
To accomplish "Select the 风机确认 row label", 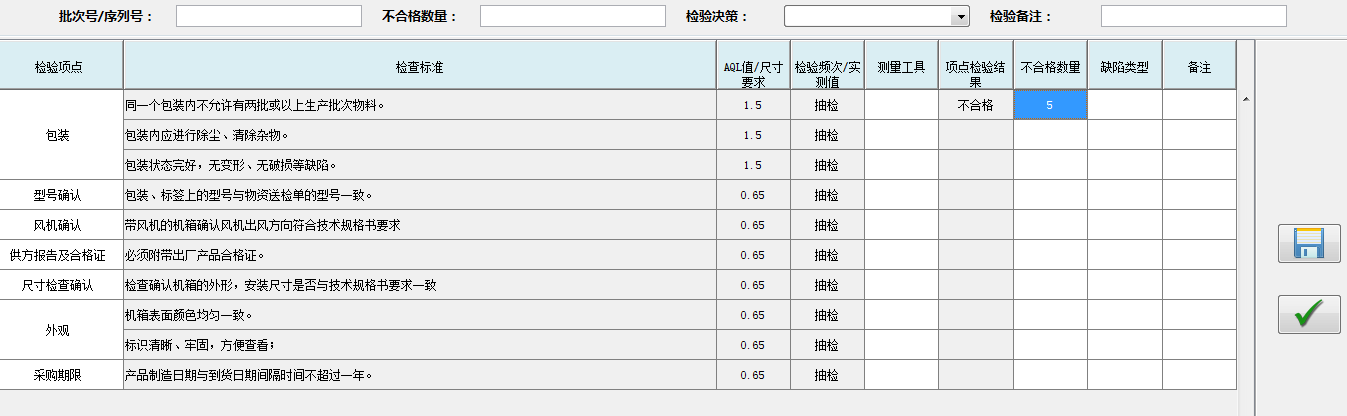I will (61, 225).
